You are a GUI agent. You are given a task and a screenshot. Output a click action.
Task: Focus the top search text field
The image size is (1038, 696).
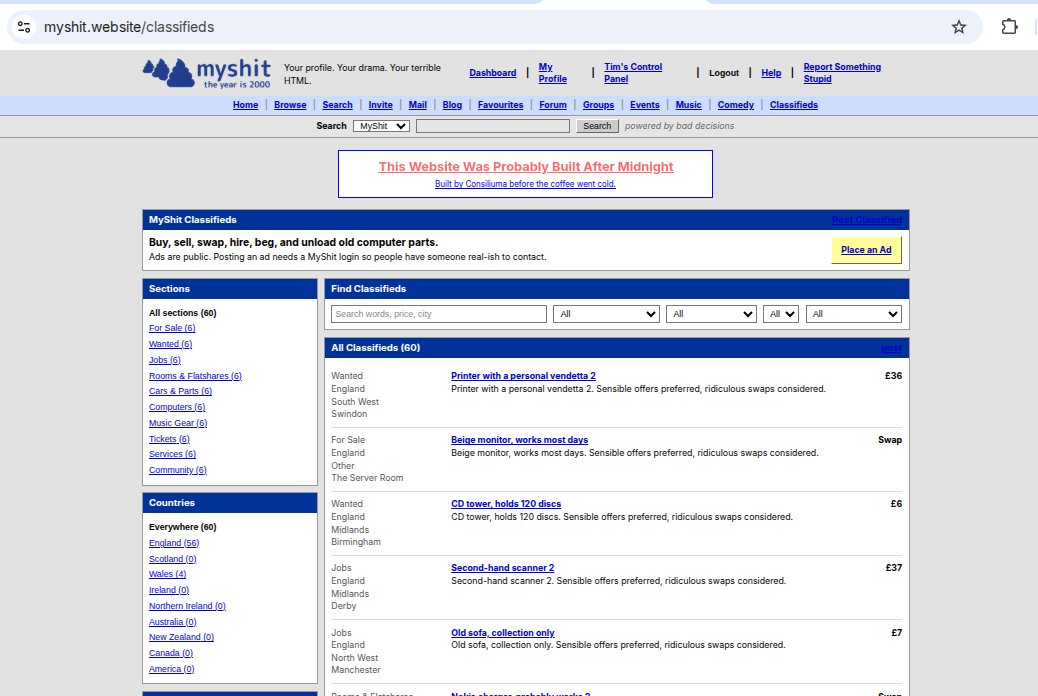pyautogui.click(x=493, y=126)
